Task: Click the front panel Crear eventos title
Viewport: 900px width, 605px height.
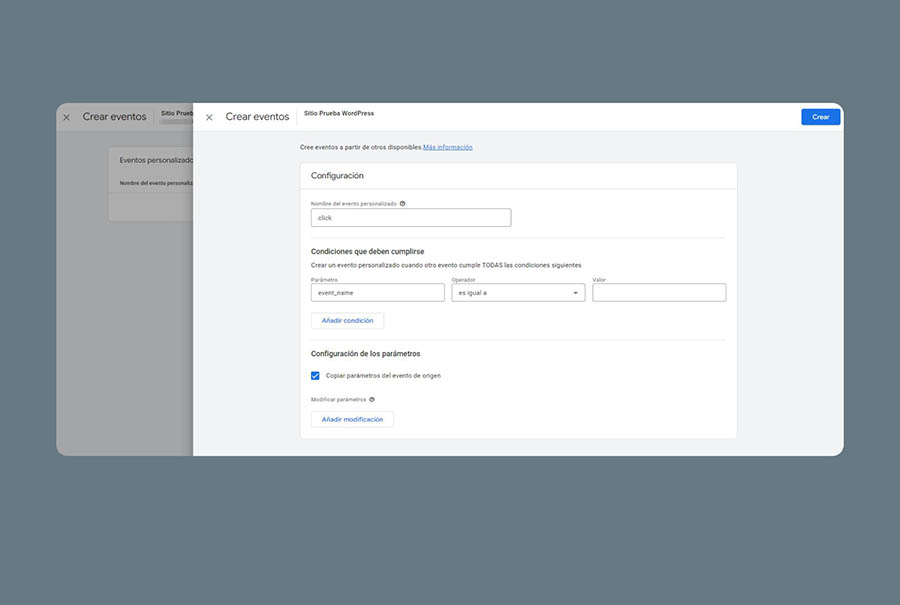Action: tap(257, 117)
